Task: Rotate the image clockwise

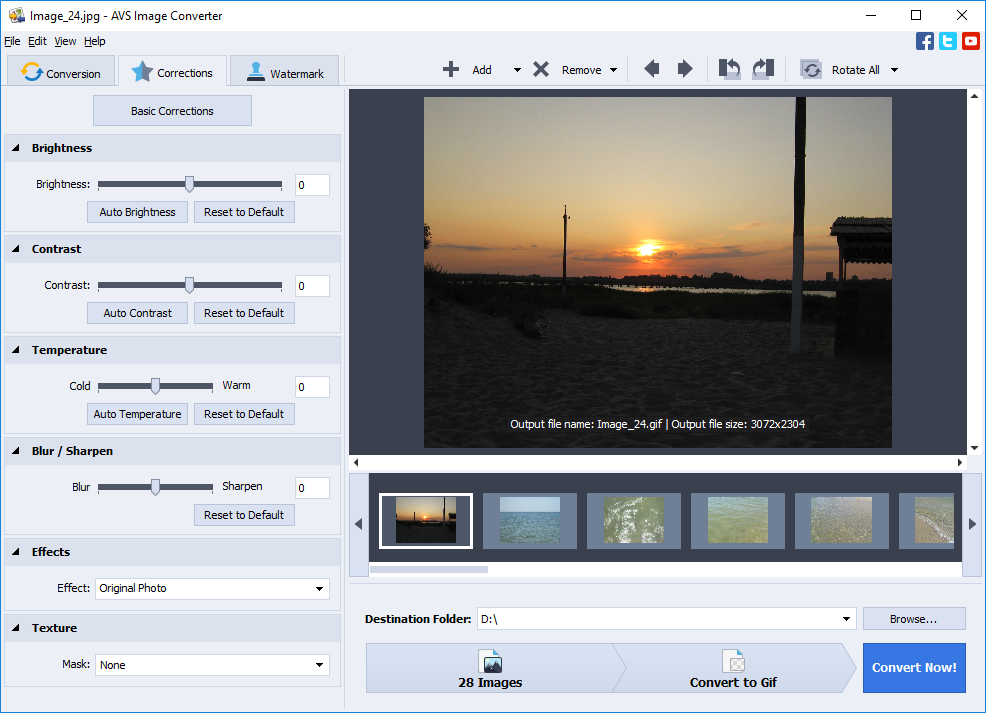Action: [x=762, y=69]
